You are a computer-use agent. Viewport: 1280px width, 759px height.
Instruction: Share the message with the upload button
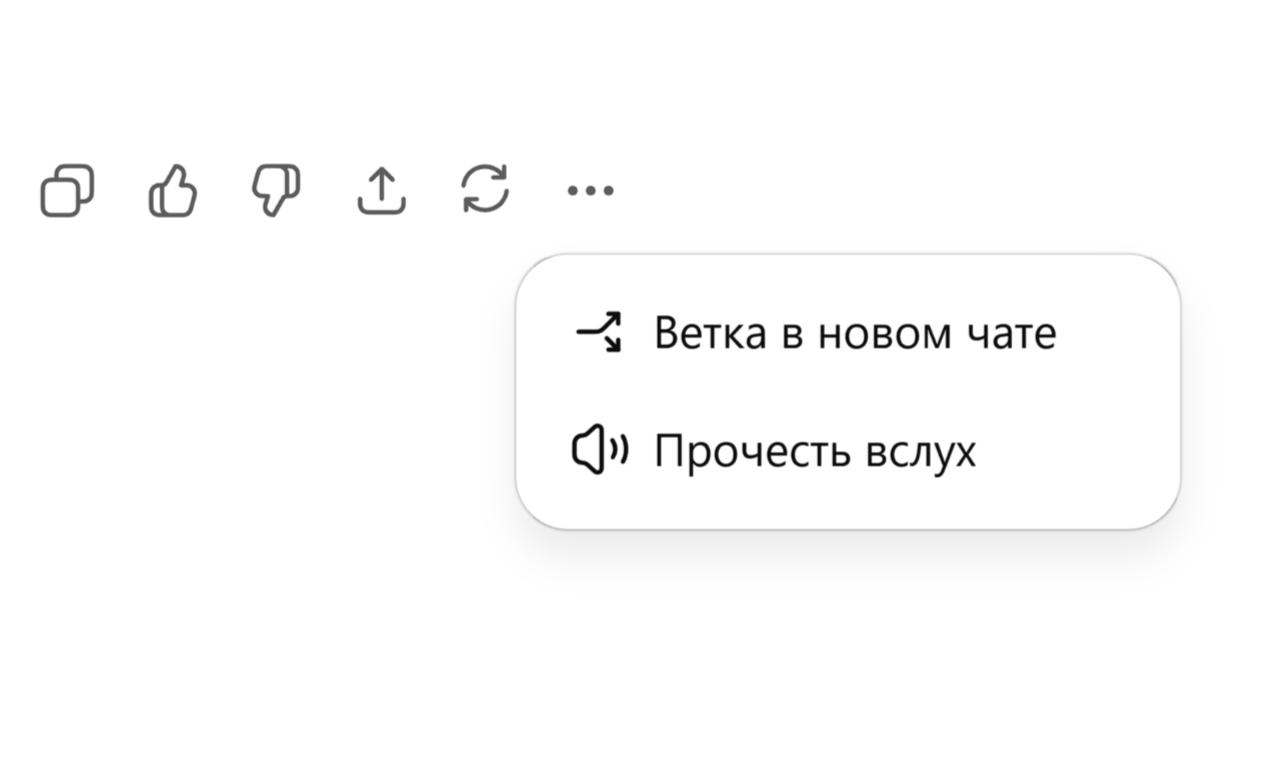[x=382, y=190]
